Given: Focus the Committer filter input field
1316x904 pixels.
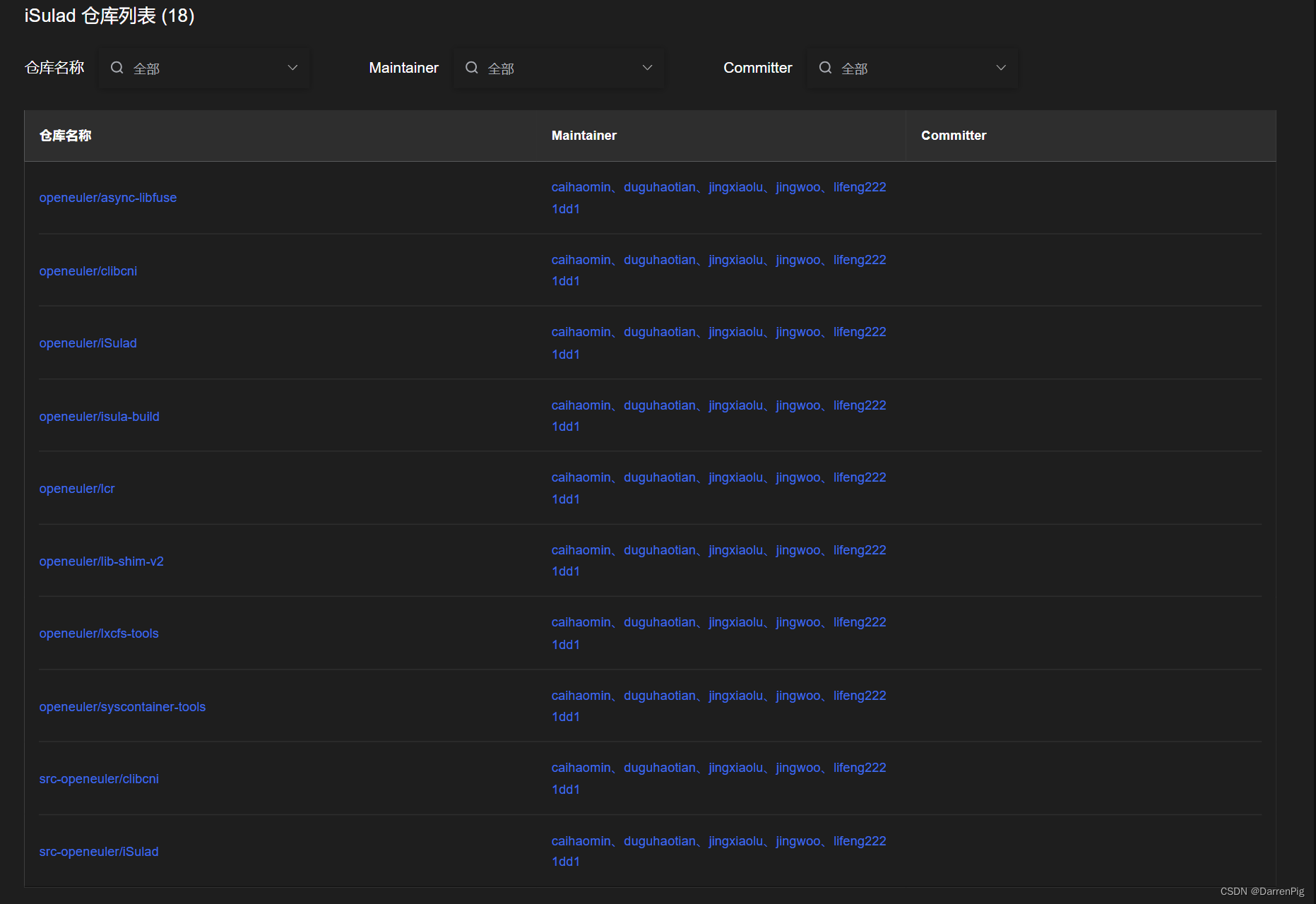Looking at the screenshot, I should click(912, 68).
